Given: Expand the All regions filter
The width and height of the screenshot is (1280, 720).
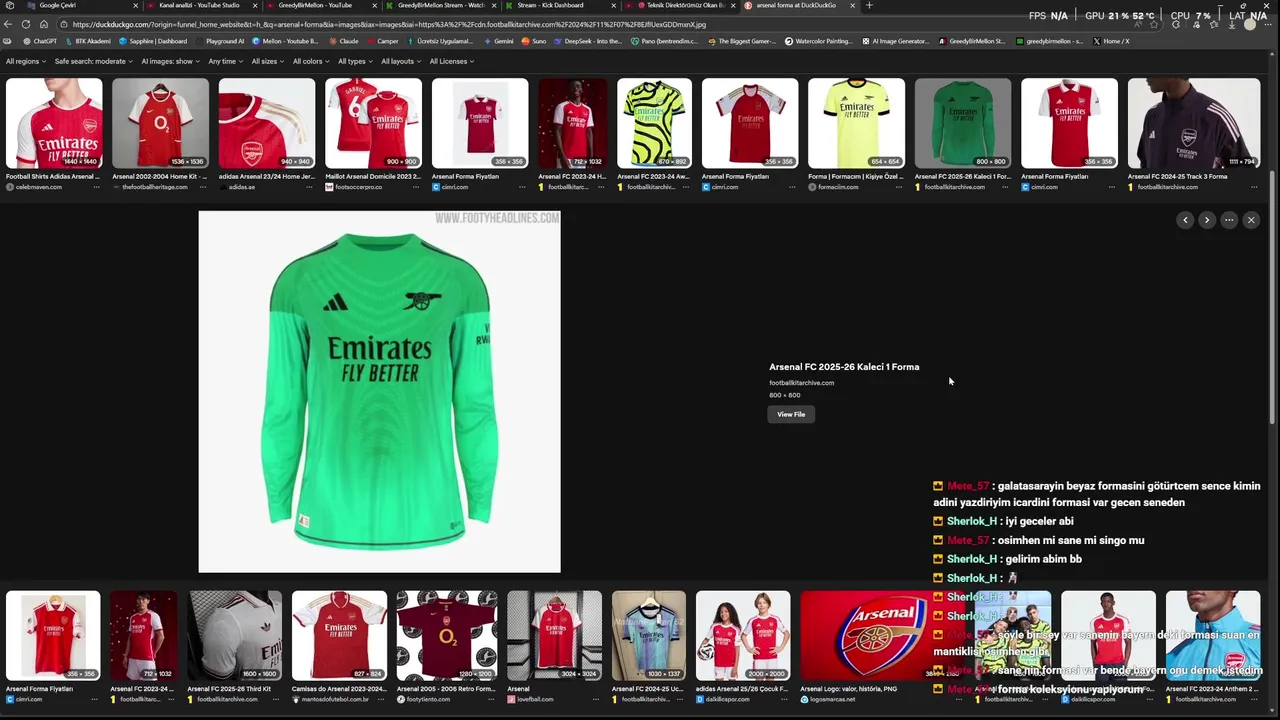Looking at the screenshot, I should (26, 61).
